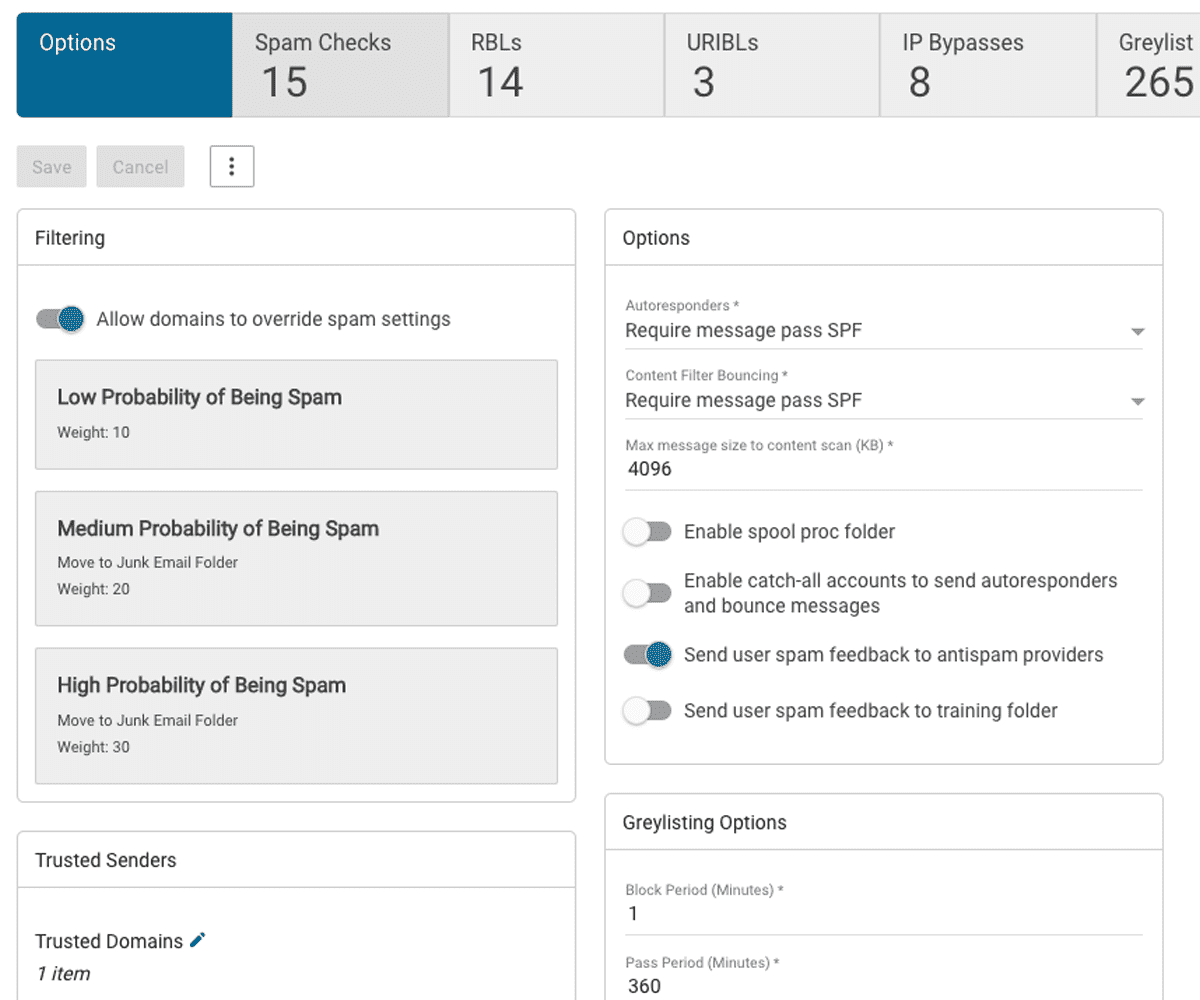Open the Greylist tab
The width and height of the screenshot is (1200, 1000).
(1155, 65)
